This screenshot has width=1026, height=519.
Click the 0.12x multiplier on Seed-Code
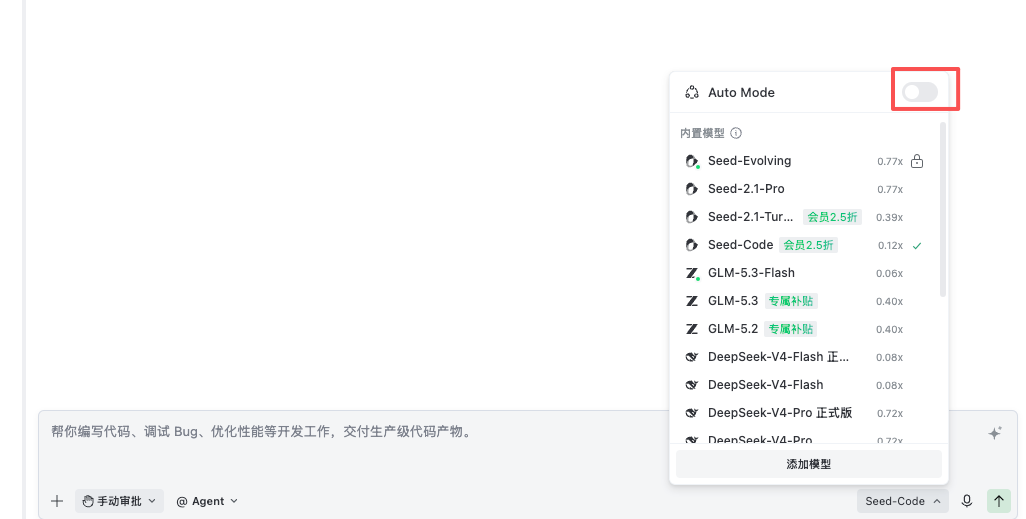(x=891, y=246)
